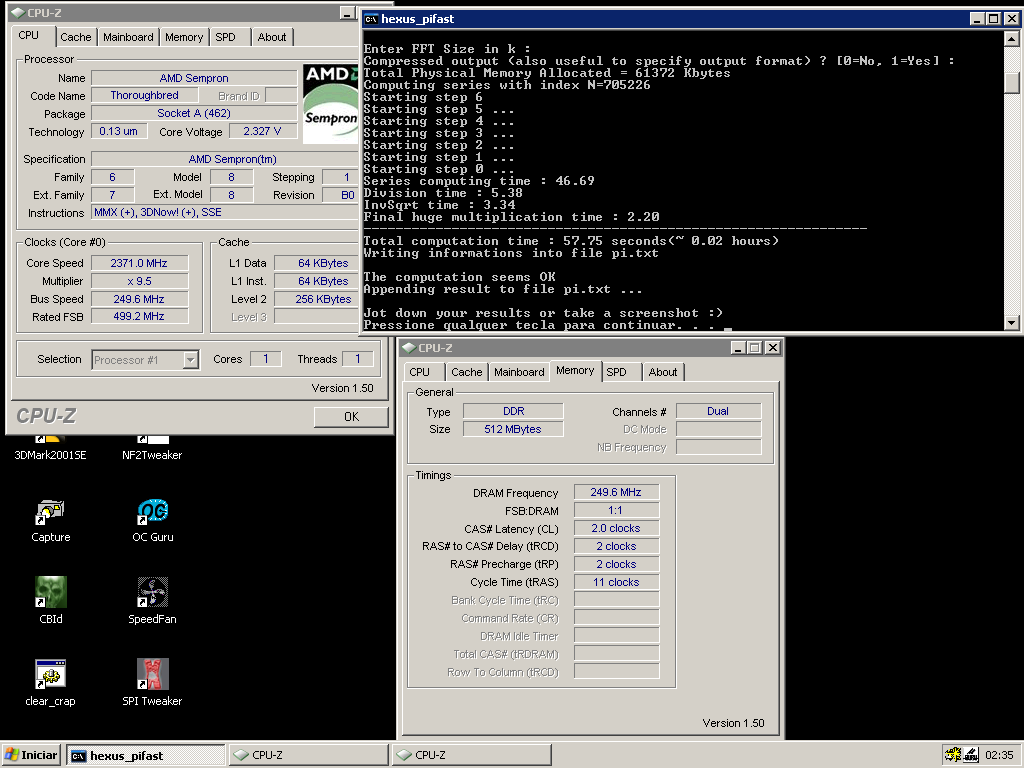1024x768 pixels.
Task: Click the 0.13 um technology field
Action: pyautogui.click(x=118, y=131)
